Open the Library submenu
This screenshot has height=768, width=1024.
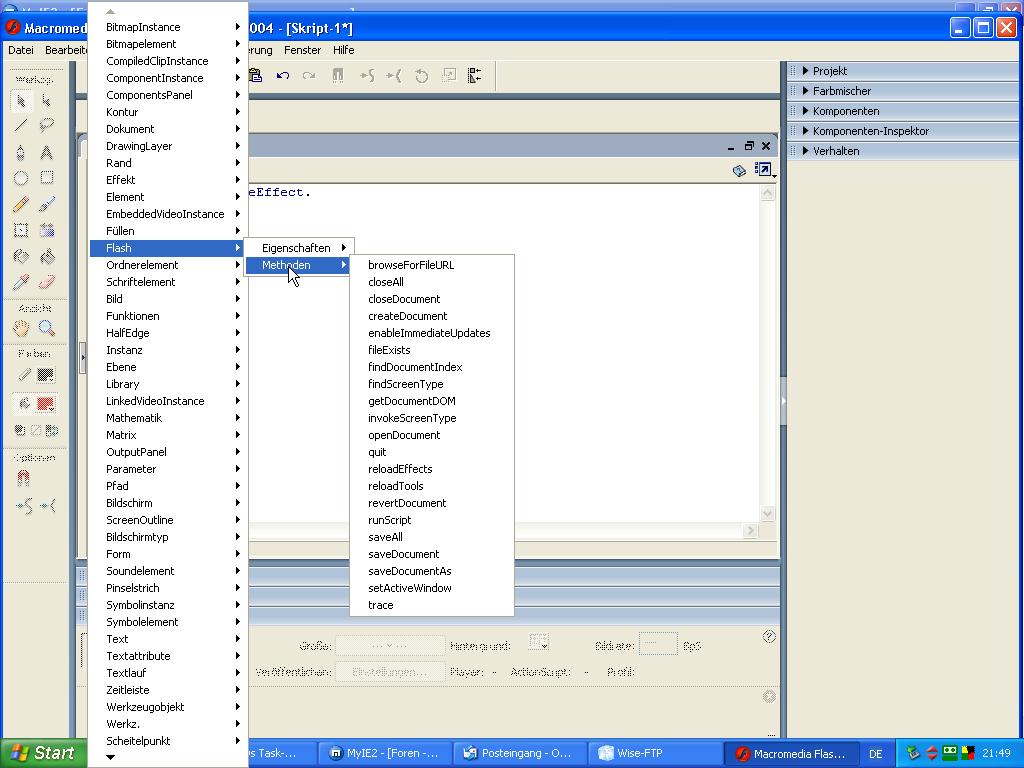168,384
